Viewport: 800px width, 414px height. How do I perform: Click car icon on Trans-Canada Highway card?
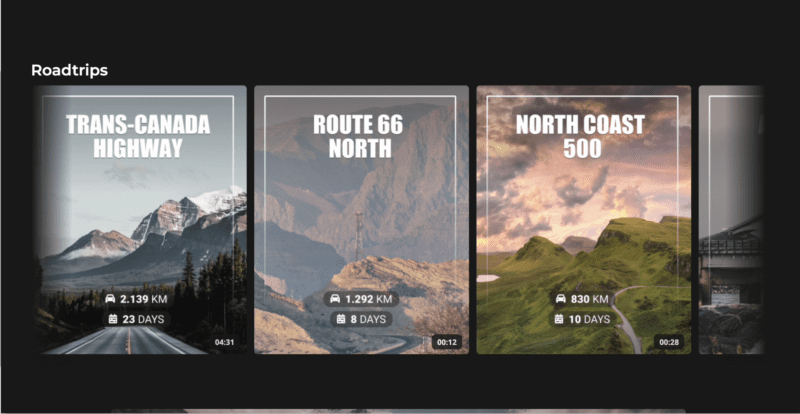click(x=110, y=299)
